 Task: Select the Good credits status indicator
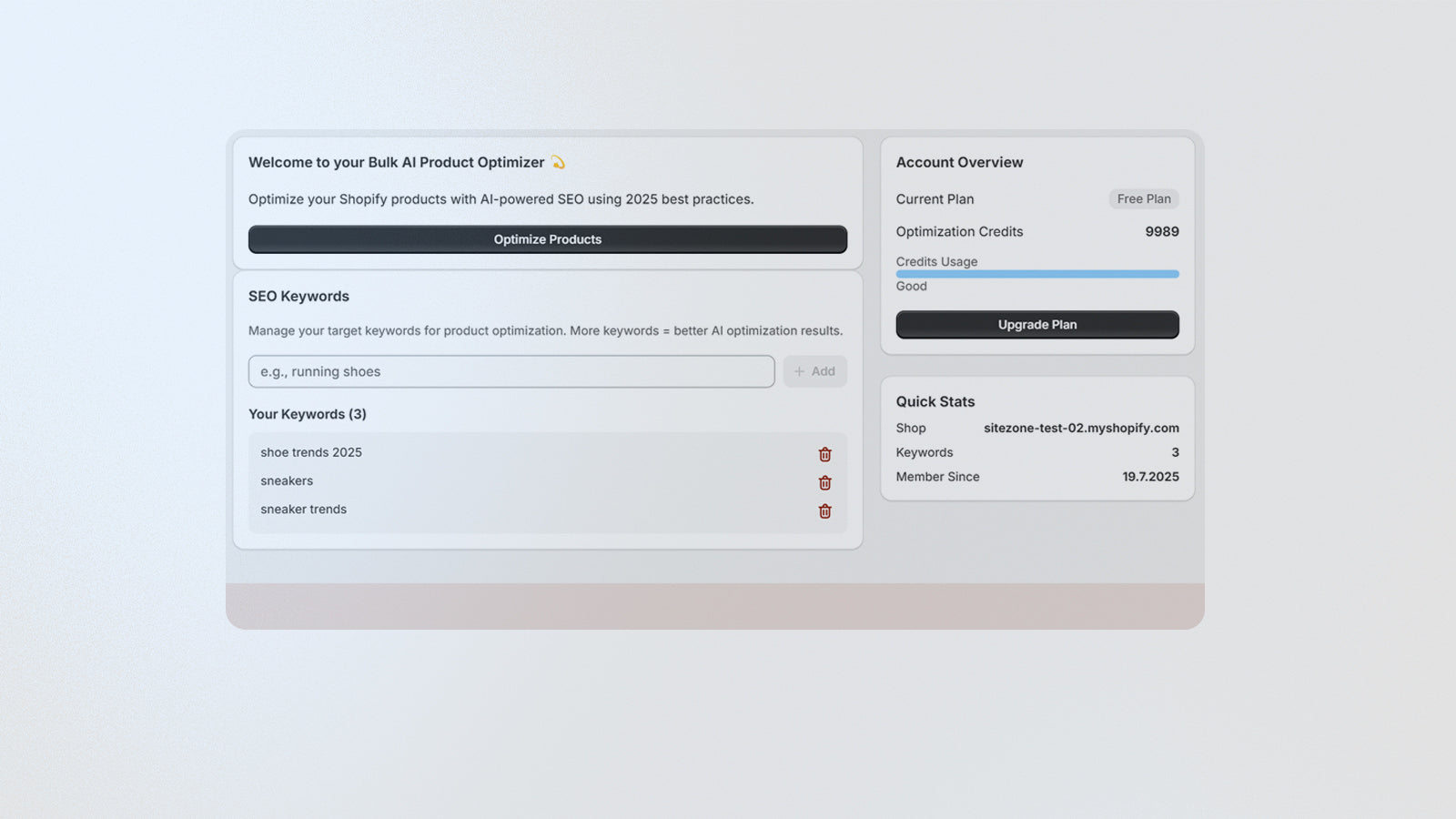coord(911,286)
